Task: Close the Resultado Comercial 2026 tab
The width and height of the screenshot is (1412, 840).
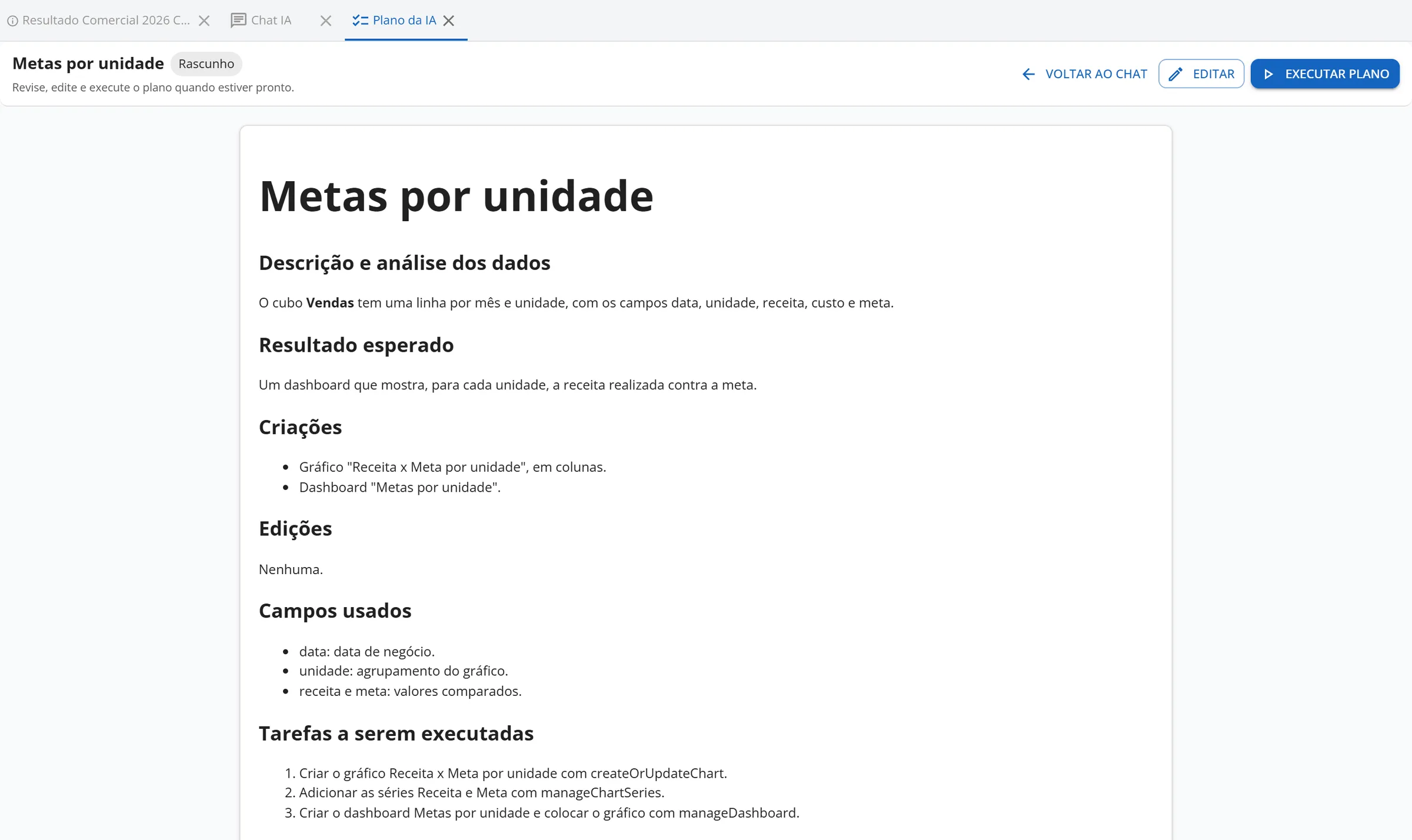Action: click(x=204, y=21)
